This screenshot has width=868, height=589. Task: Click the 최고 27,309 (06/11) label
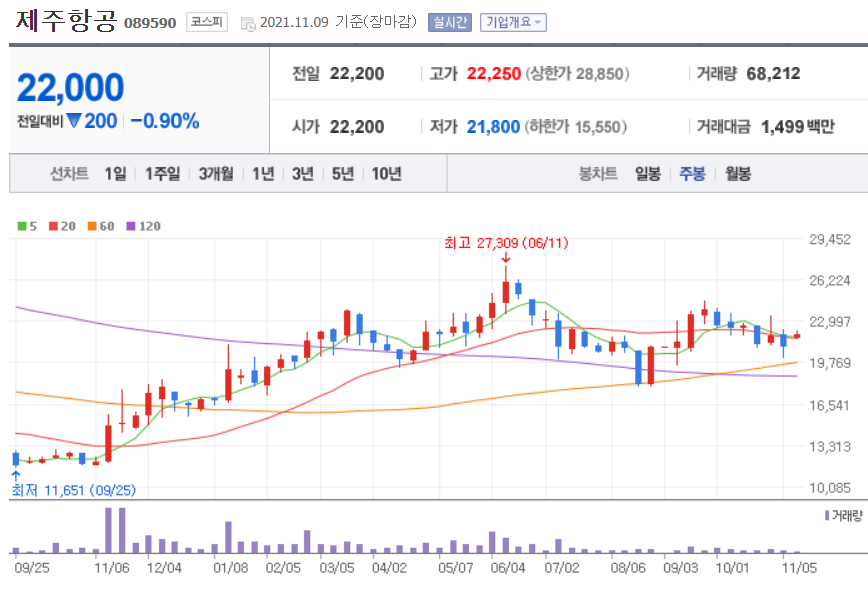[506, 242]
